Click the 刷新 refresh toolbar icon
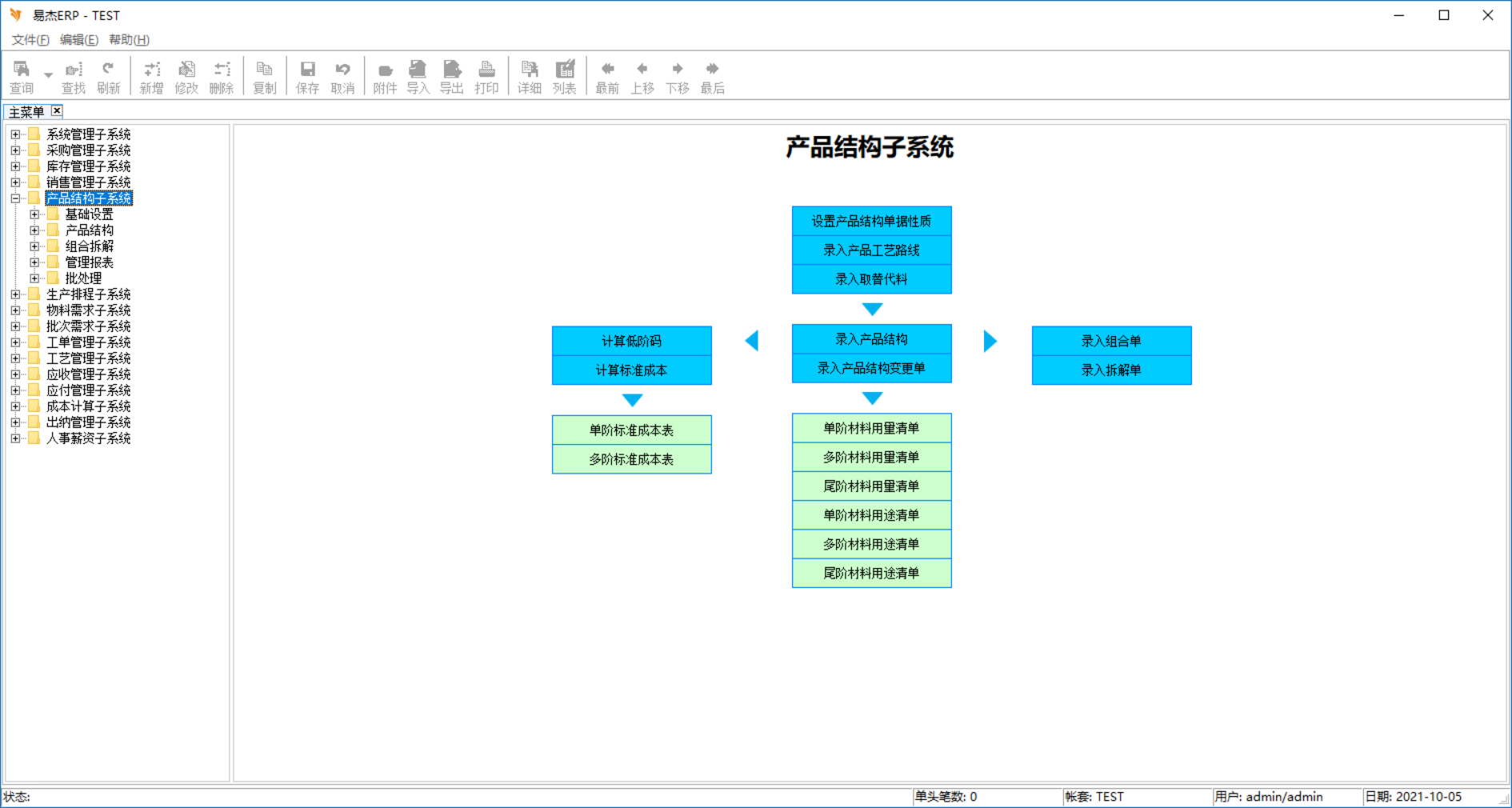This screenshot has width=1512, height=808. [x=109, y=78]
